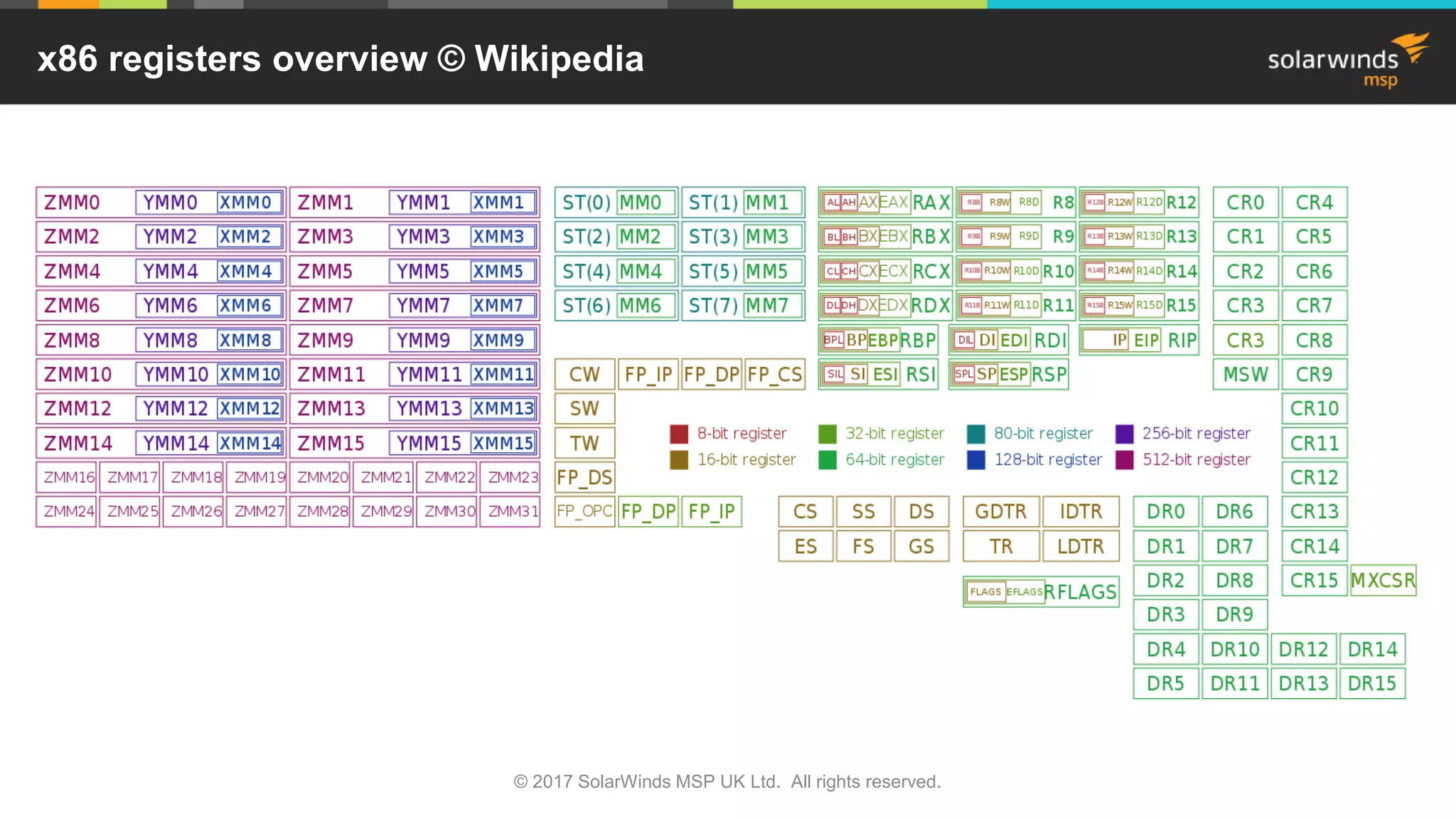This screenshot has width=1456, height=819.
Task: Click the 512-bit register magenta swatch
Action: click(1125, 460)
